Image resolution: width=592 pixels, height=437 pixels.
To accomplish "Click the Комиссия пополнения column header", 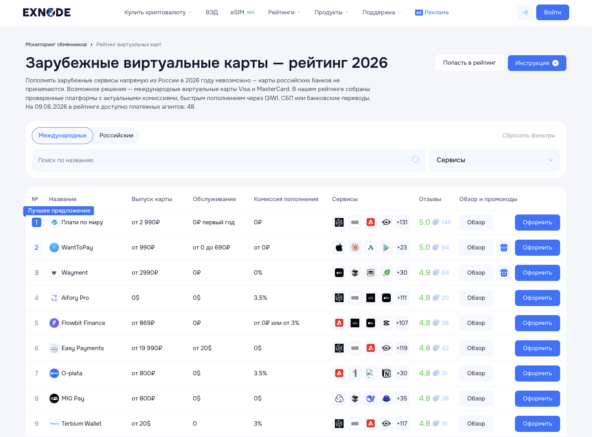I will coord(286,199).
